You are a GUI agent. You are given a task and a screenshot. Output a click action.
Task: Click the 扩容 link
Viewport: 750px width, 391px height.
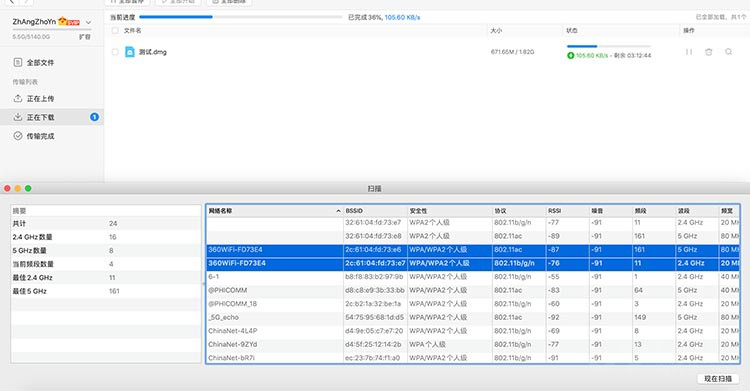point(85,37)
